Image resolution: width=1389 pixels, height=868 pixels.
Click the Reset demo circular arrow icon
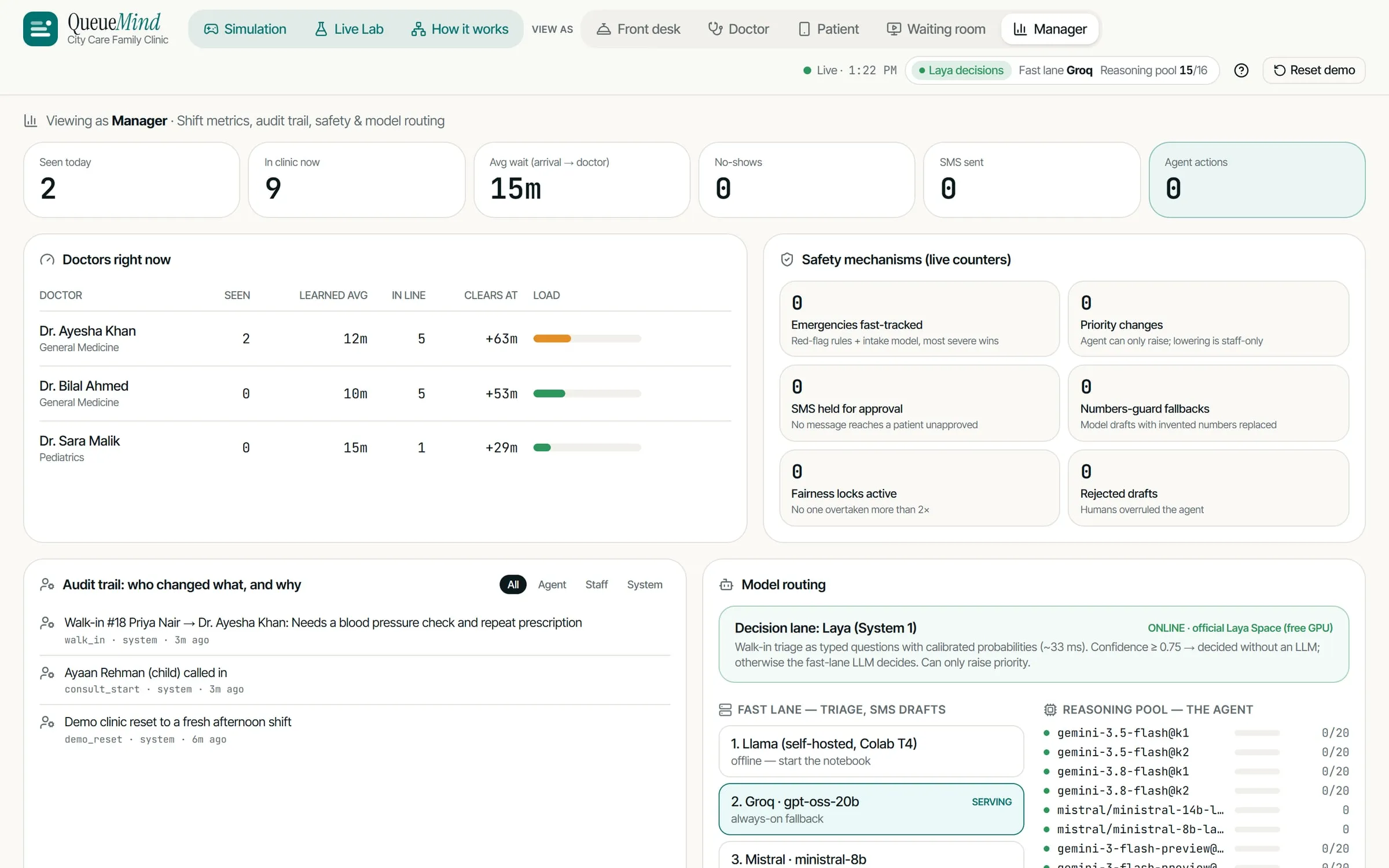click(x=1280, y=71)
